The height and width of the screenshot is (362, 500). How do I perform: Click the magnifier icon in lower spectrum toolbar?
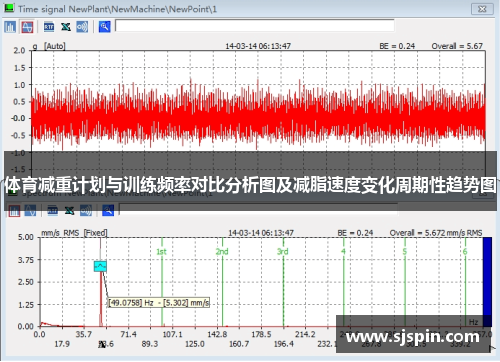click(x=108, y=211)
